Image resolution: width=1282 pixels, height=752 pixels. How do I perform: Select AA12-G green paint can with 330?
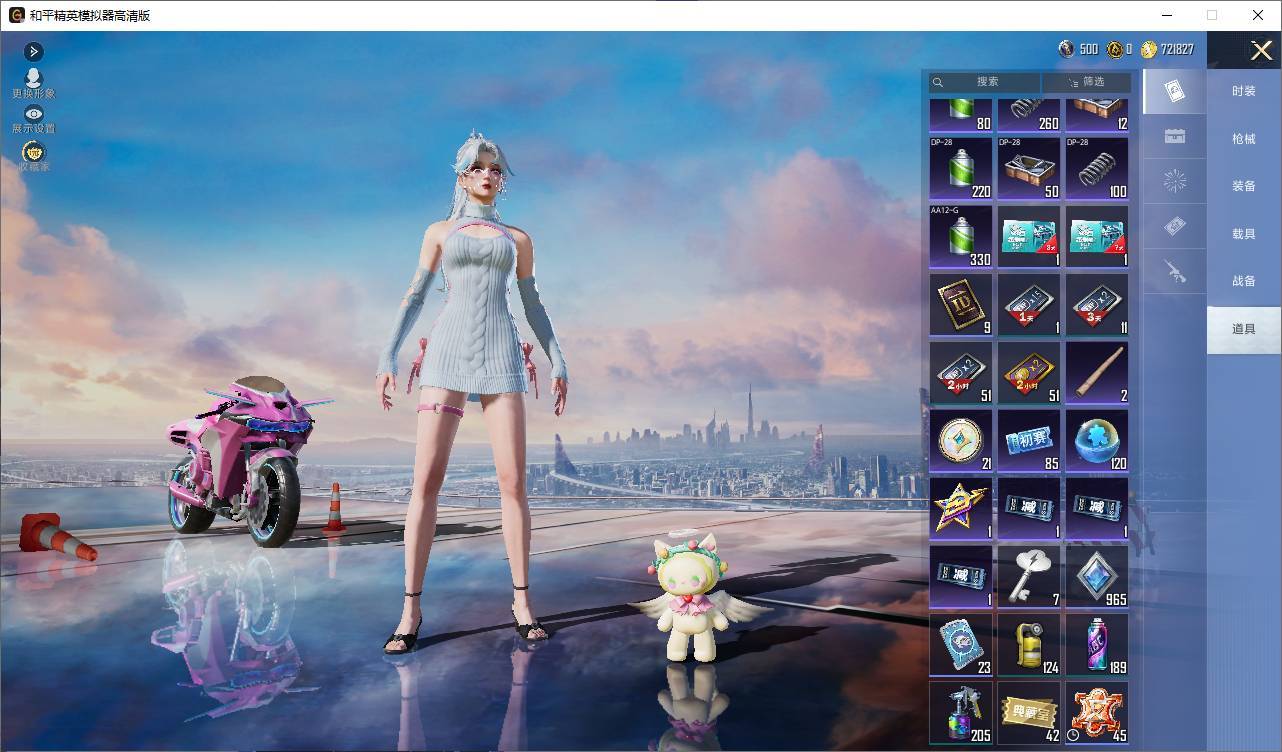pyautogui.click(x=961, y=236)
